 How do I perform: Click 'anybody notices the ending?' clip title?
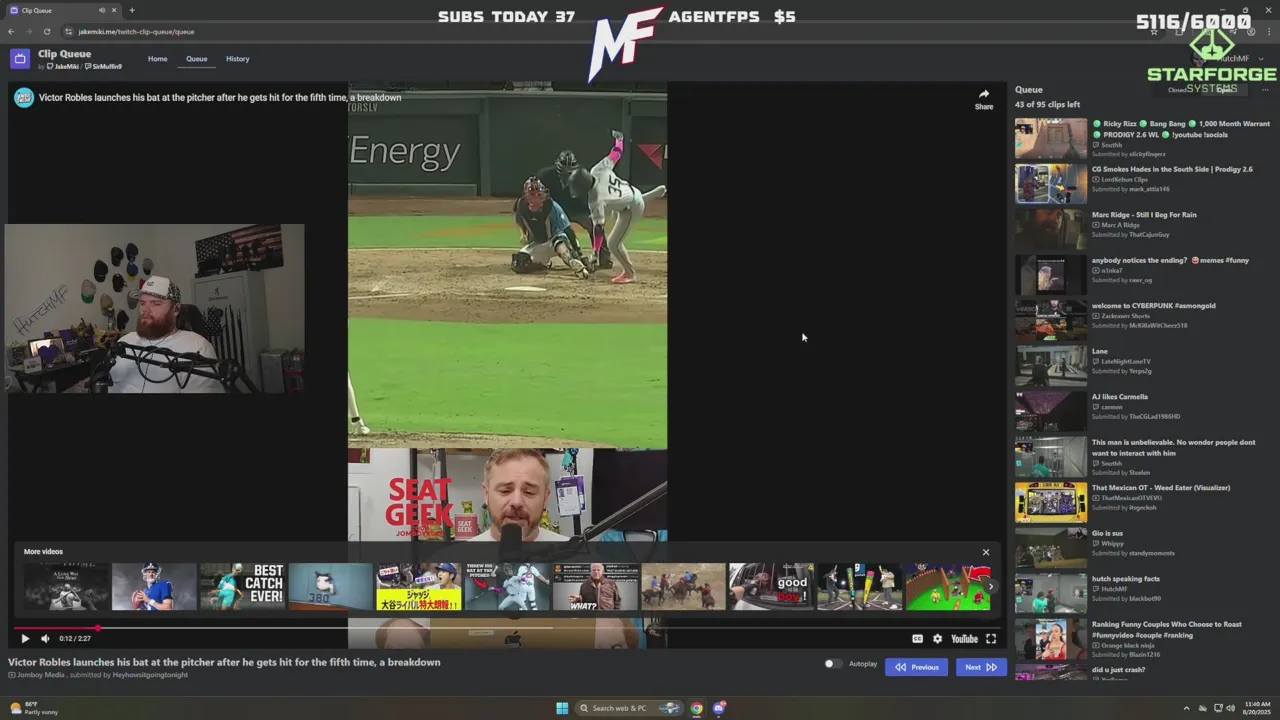tap(1169, 260)
